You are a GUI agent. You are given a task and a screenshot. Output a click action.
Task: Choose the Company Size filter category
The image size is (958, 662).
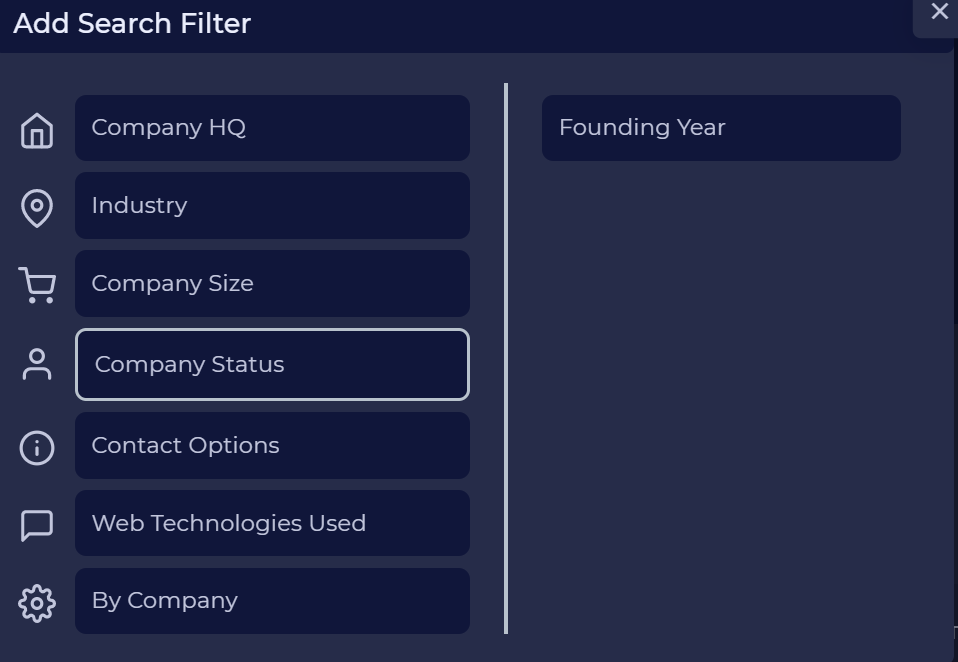(272, 283)
